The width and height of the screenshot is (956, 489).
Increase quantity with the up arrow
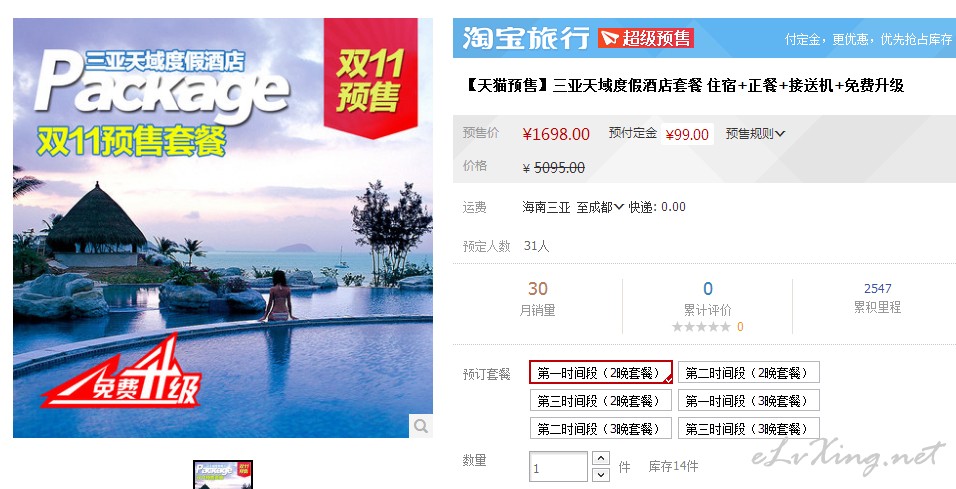(x=601, y=458)
